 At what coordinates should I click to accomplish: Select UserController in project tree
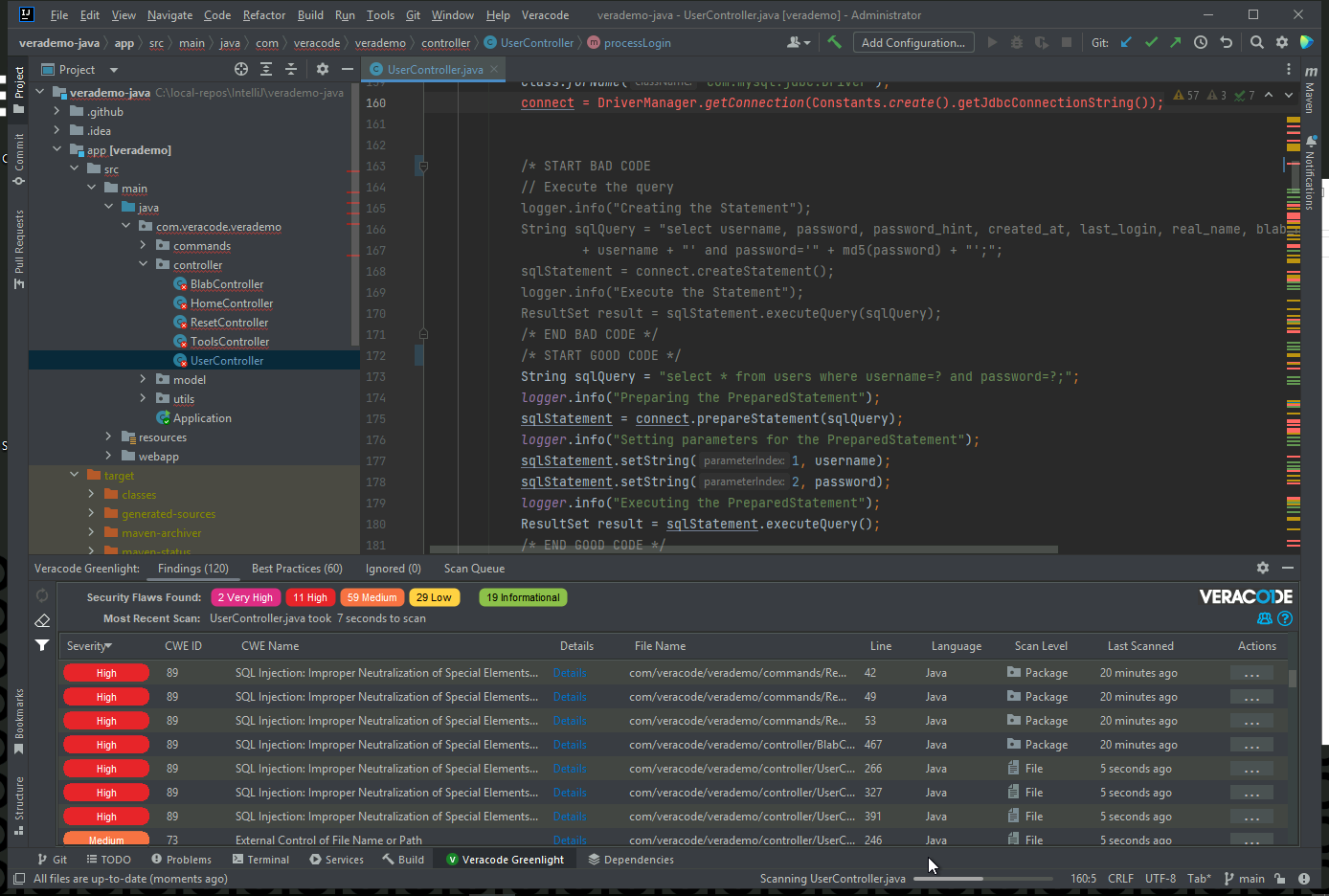[x=227, y=361]
